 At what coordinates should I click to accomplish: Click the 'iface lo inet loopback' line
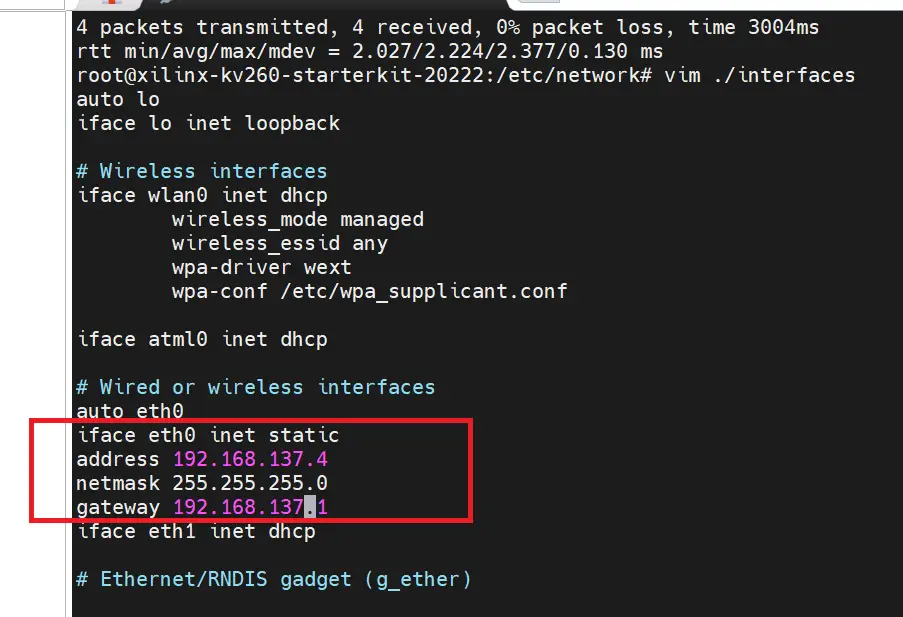pyautogui.click(x=208, y=123)
